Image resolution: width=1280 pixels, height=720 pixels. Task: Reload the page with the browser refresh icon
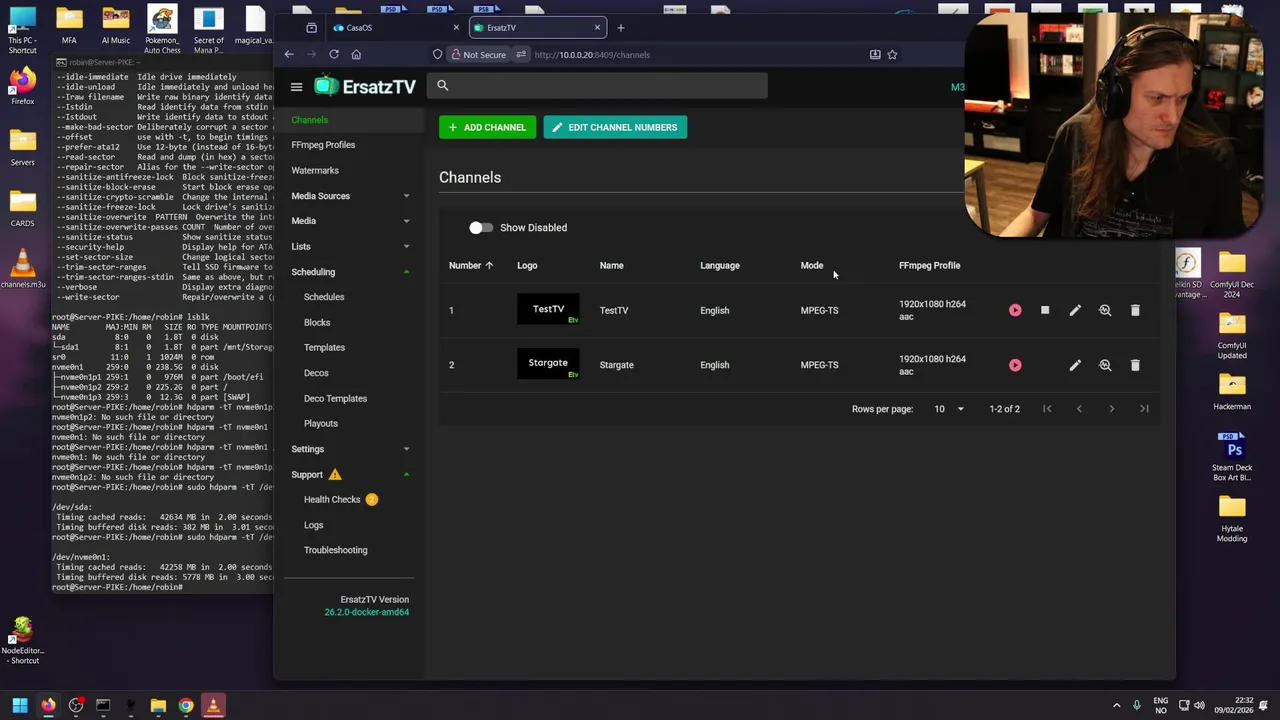coord(334,54)
